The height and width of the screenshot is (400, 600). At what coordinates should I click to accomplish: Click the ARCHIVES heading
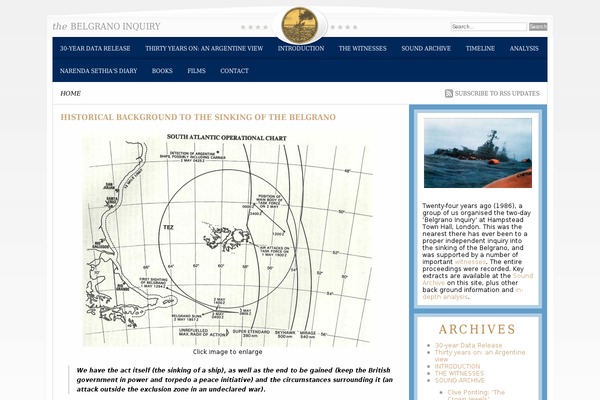[477, 330]
